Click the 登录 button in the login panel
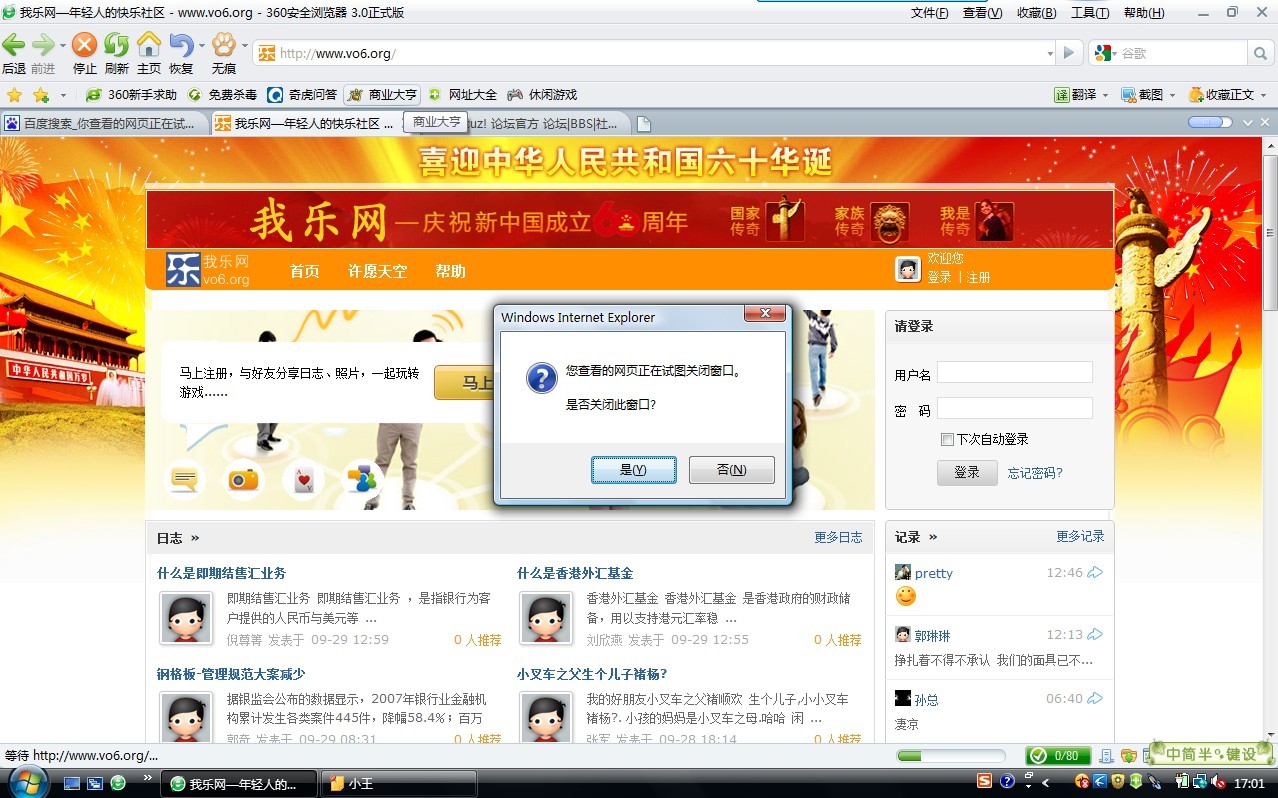This screenshot has width=1278, height=798. [x=967, y=473]
